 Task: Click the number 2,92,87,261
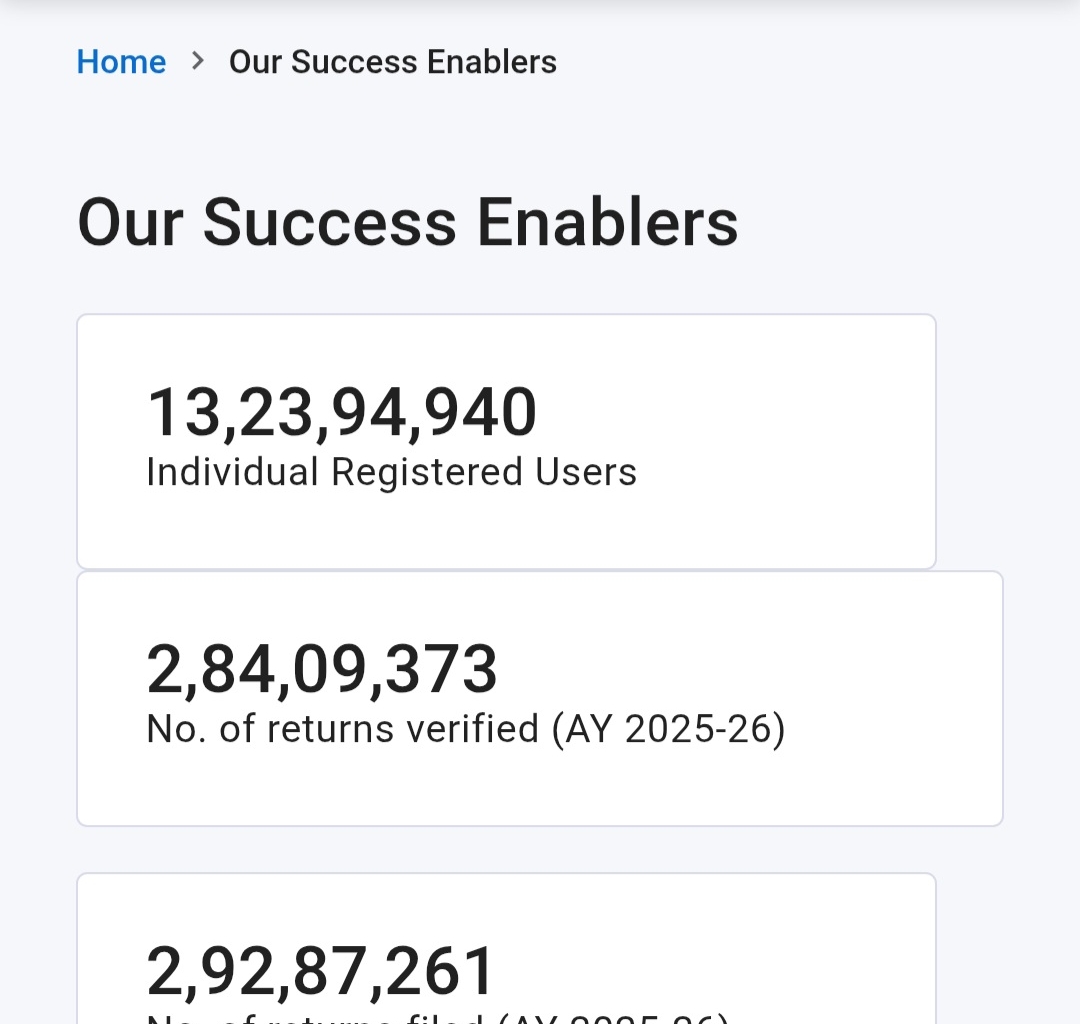point(321,967)
